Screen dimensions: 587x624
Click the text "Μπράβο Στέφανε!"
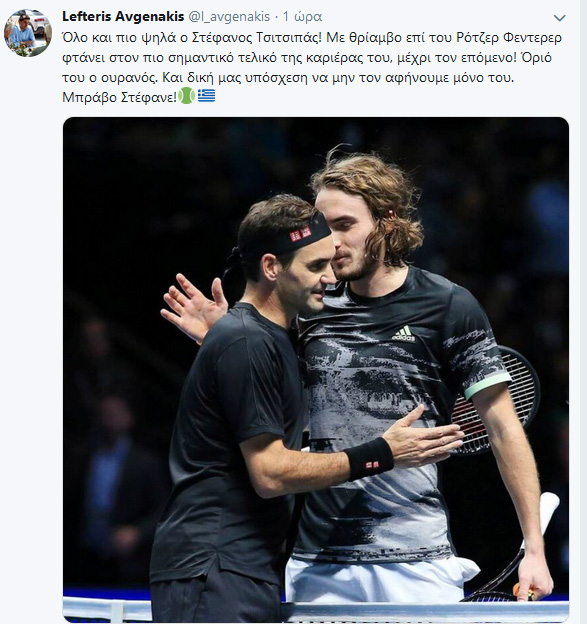(x=119, y=98)
